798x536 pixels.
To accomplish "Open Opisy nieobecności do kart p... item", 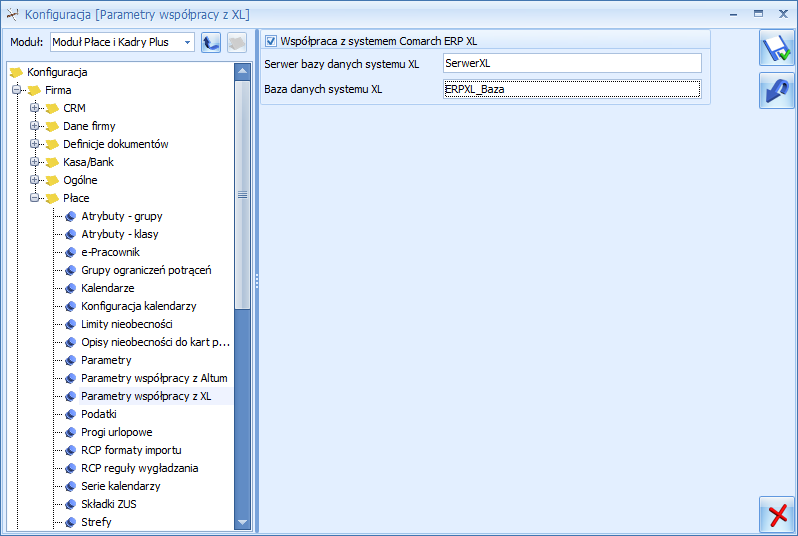I will (155, 343).
